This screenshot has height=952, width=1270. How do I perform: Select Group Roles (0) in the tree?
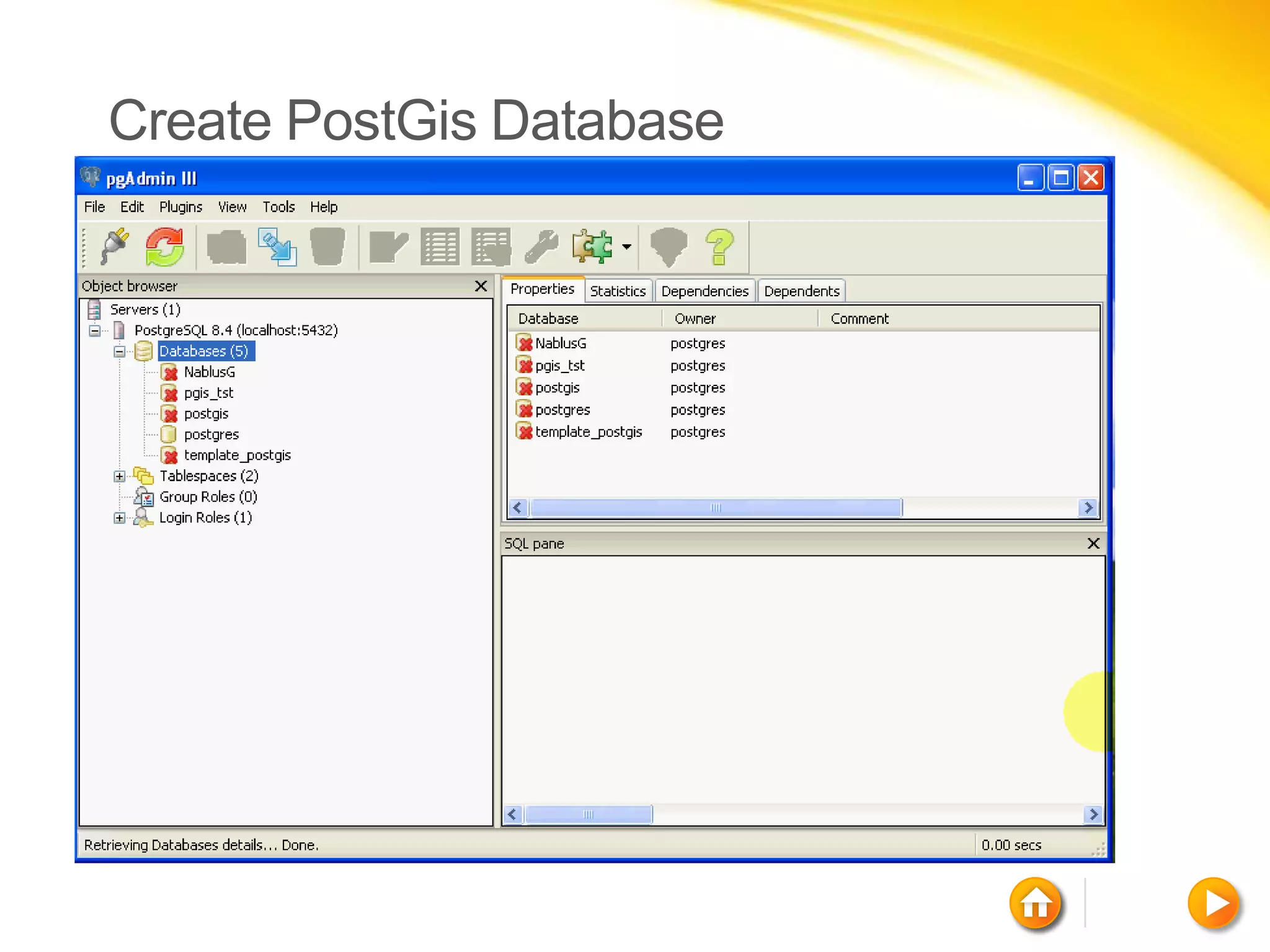click(x=208, y=497)
